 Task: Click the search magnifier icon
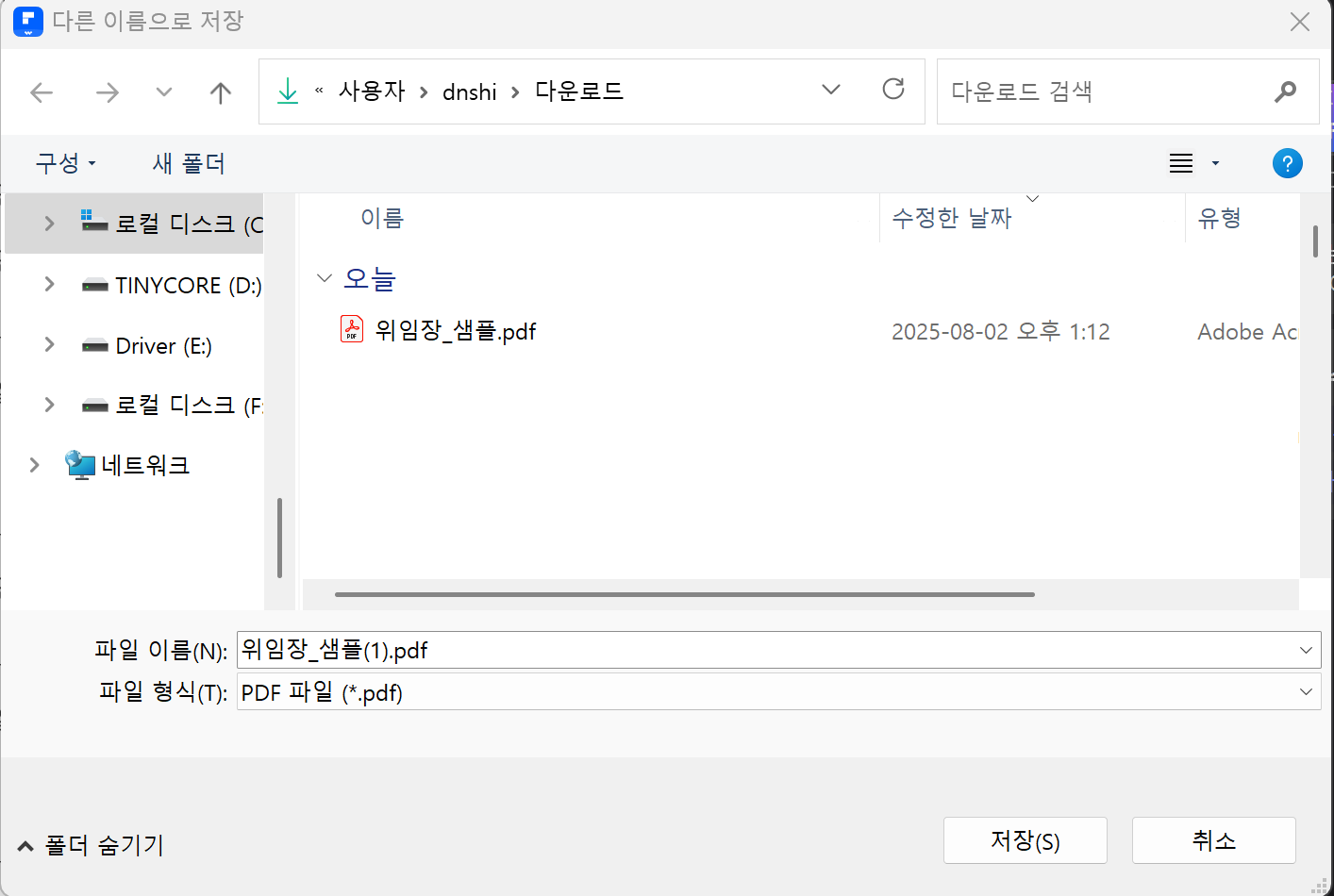pyautogui.click(x=1285, y=91)
